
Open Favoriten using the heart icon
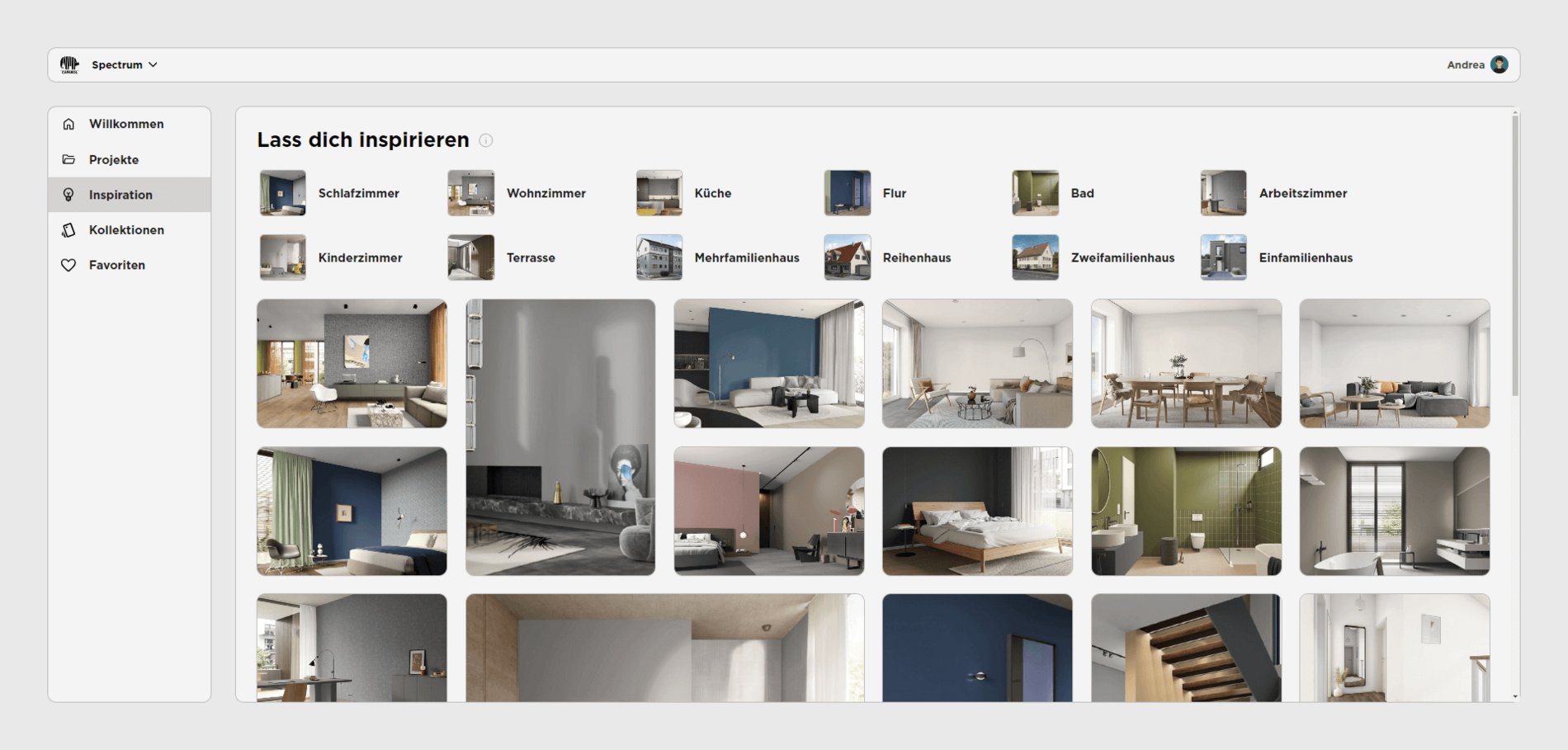[70, 265]
